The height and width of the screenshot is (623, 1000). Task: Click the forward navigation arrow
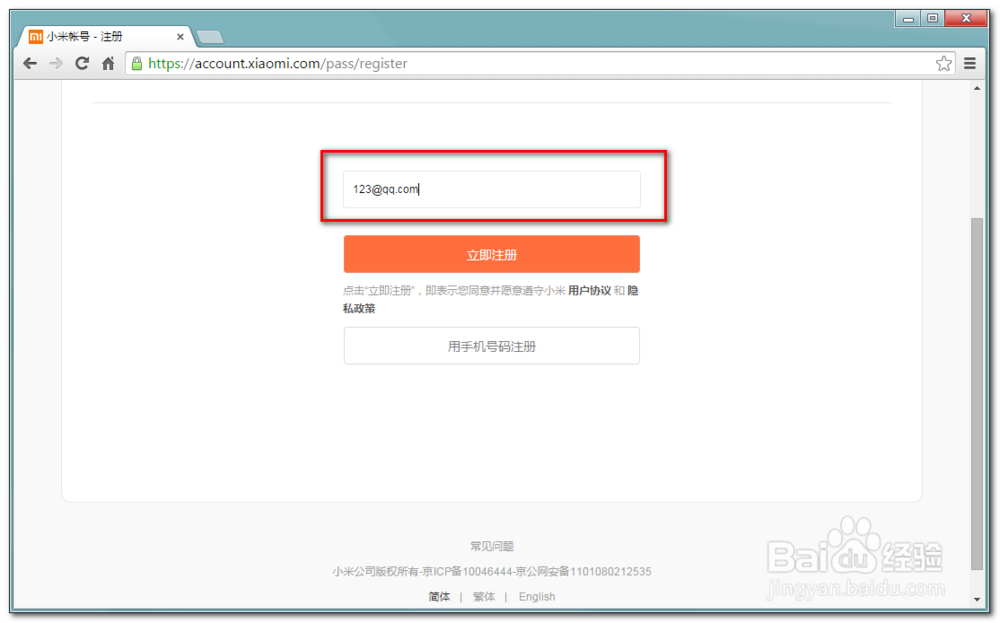(56, 62)
